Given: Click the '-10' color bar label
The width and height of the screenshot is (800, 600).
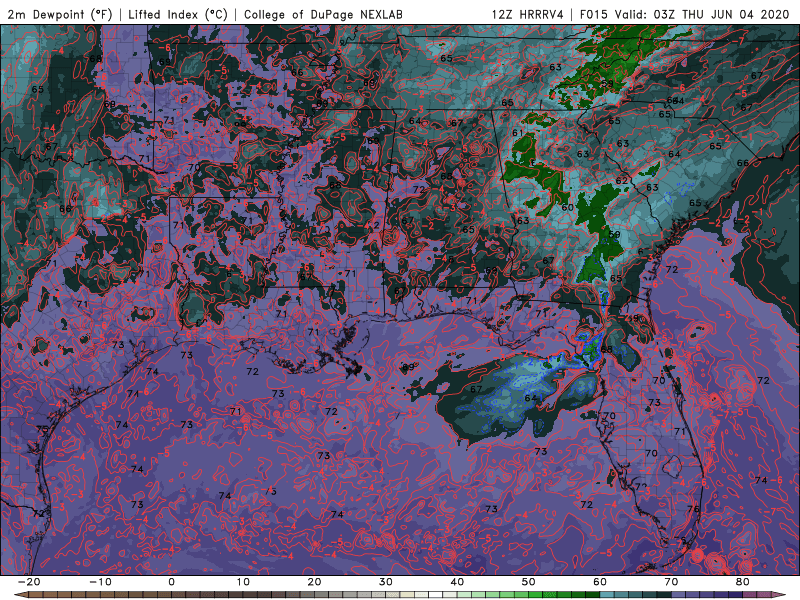Looking at the screenshot, I should pyautogui.click(x=100, y=582).
